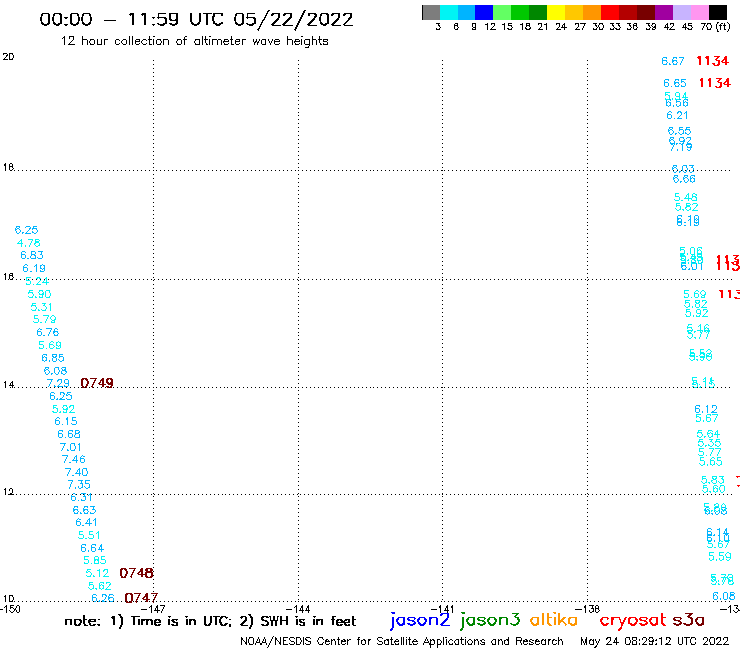Click the wave height value 5.62
Screen dimensions: 740x650
pyautogui.click(x=100, y=586)
